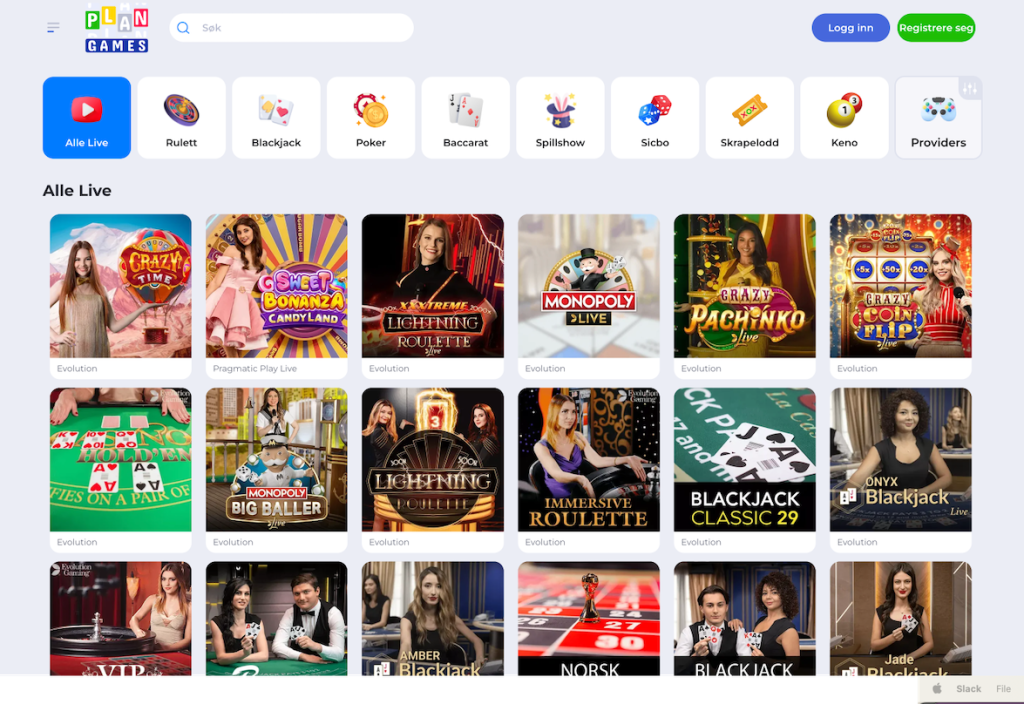Open Blackjack Classic 29 game
This screenshot has width=1024, height=704.
point(745,460)
